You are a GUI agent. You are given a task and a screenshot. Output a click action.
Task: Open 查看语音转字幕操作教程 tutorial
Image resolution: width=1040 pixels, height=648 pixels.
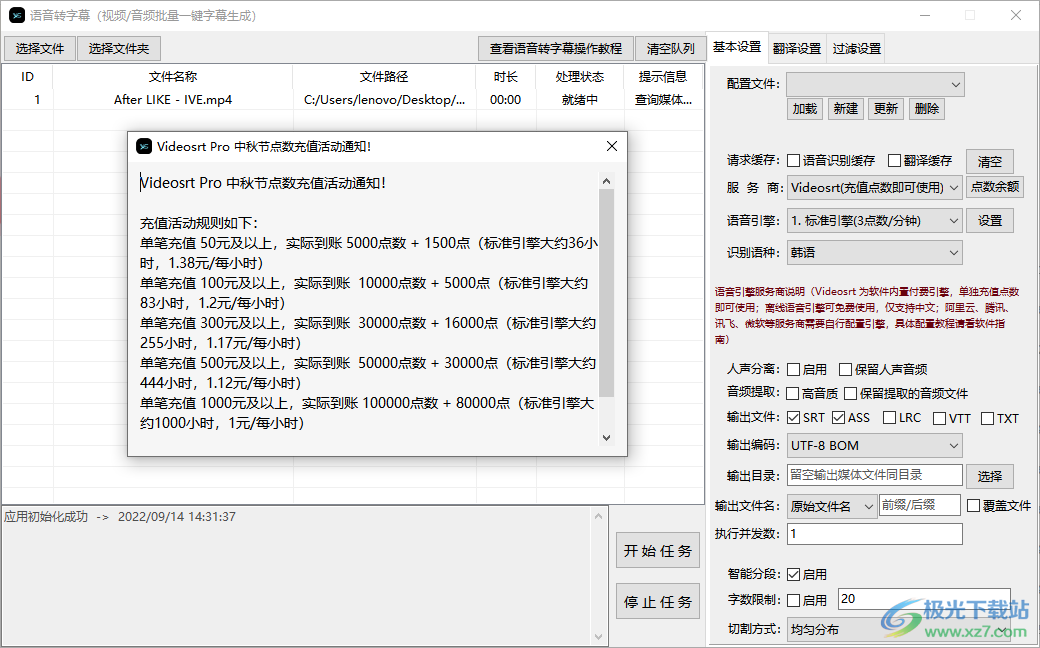pyautogui.click(x=556, y=48)
